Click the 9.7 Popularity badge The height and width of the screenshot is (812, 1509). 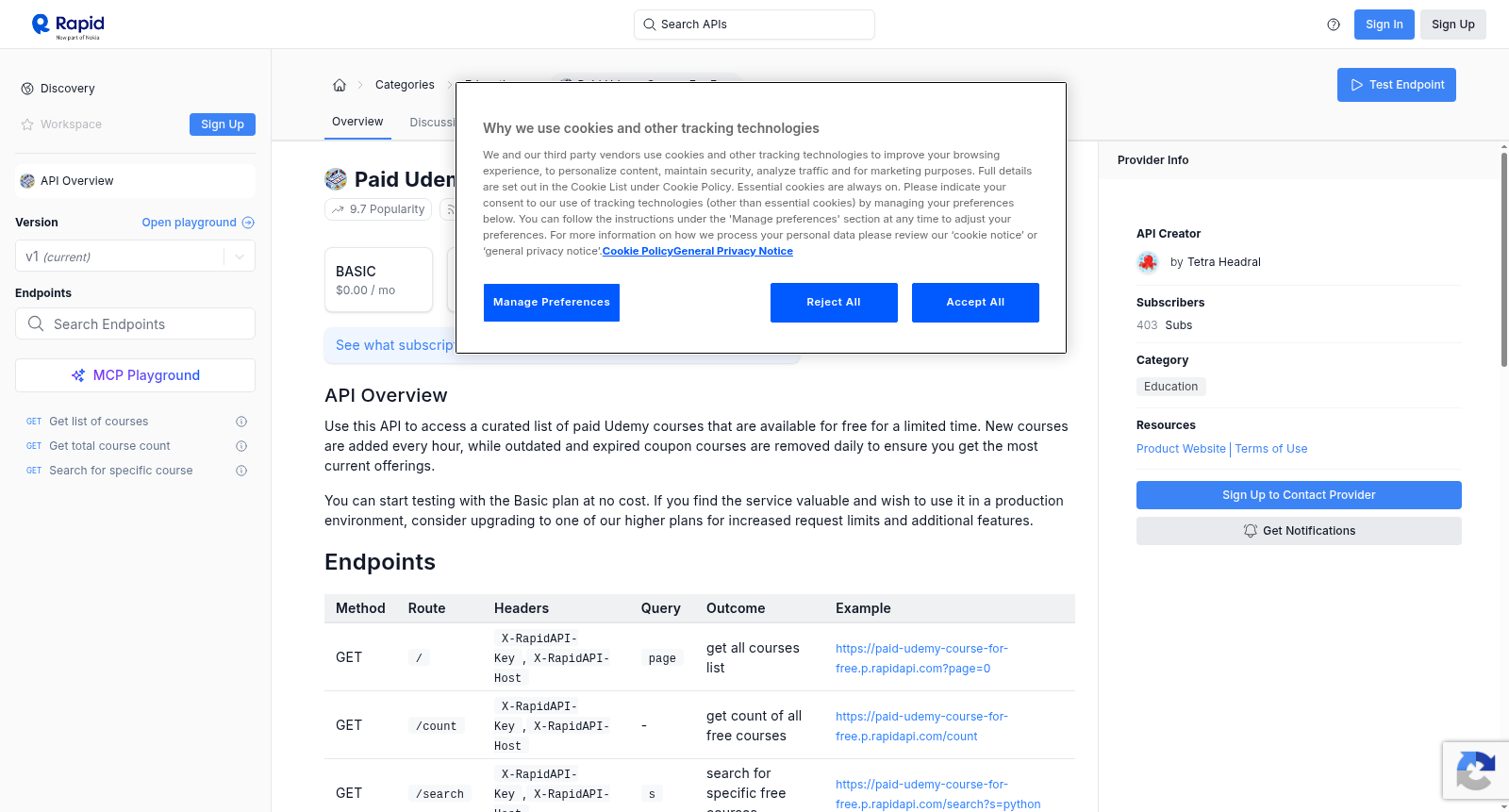coord(378,209)
